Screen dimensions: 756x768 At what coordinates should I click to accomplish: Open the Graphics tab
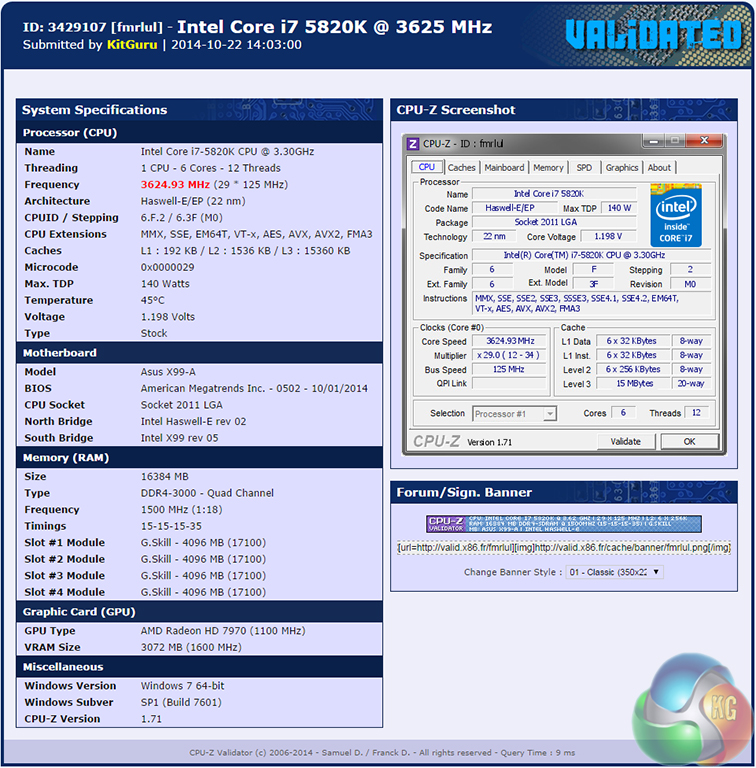(x=622, y=168)
